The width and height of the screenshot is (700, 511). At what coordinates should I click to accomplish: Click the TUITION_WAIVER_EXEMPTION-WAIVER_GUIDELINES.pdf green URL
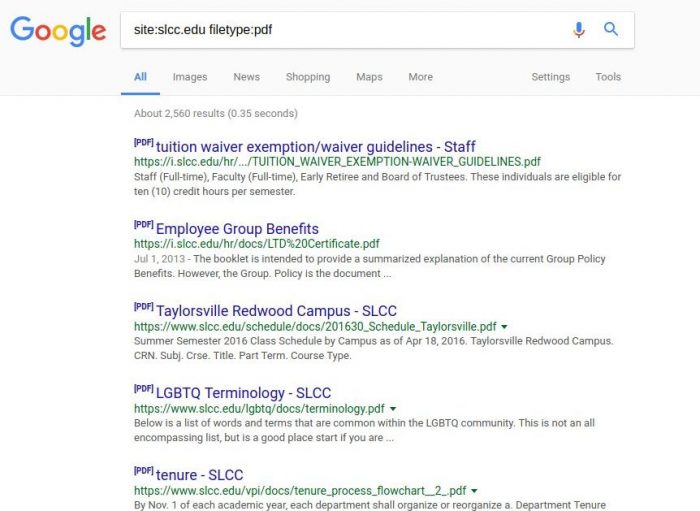(337, 162)
